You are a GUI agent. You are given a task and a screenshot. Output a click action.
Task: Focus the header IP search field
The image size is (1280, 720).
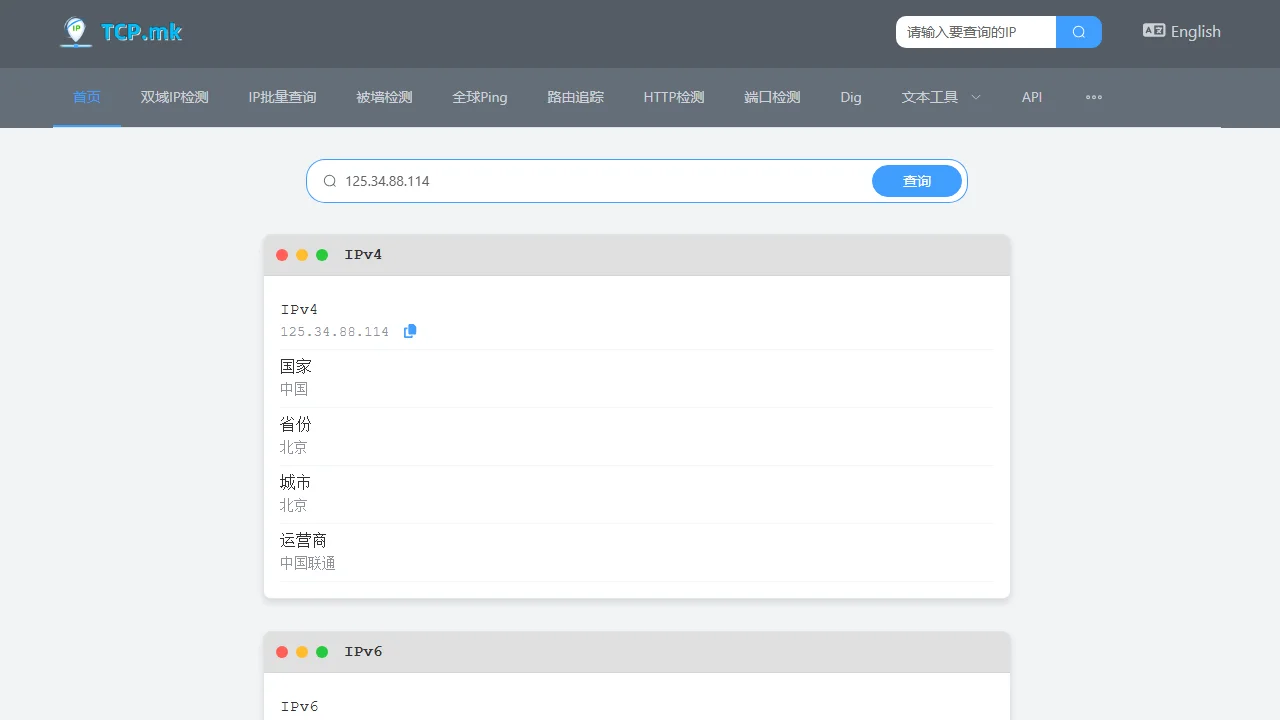pyautogui.click(x=975, y=32)
